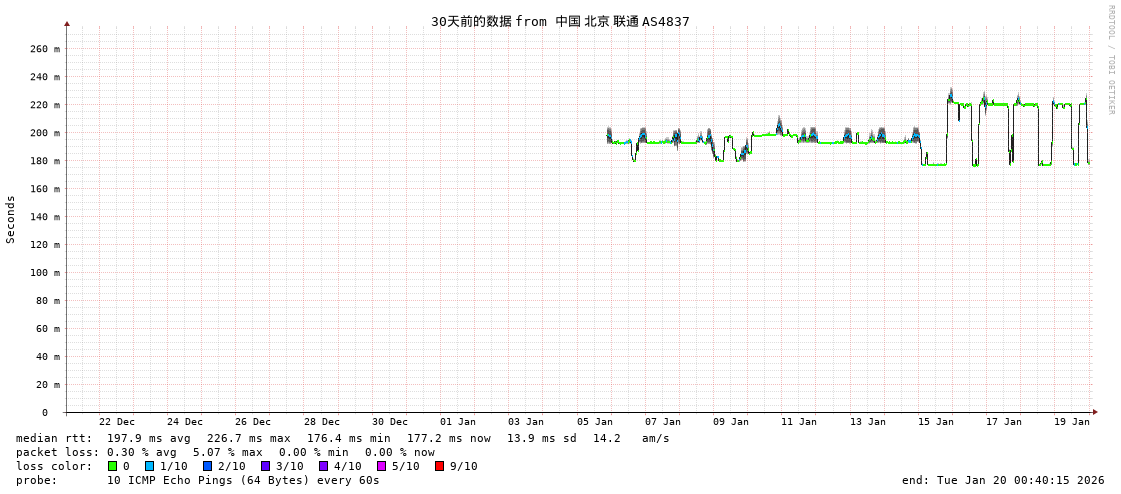Click the green 0 loss color swatch
Screen dimensions: 1121x494
coord(113,466)
